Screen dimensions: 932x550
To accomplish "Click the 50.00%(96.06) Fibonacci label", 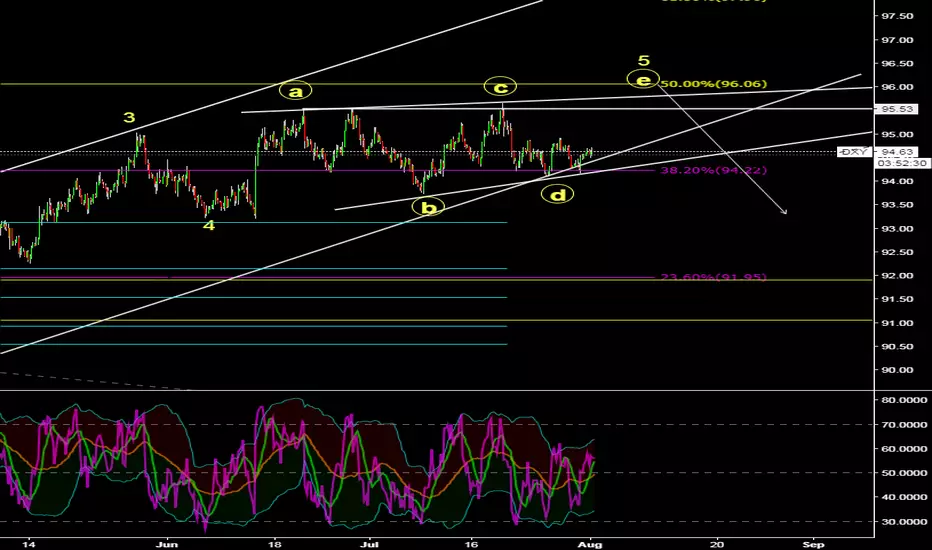I will 714,84.
